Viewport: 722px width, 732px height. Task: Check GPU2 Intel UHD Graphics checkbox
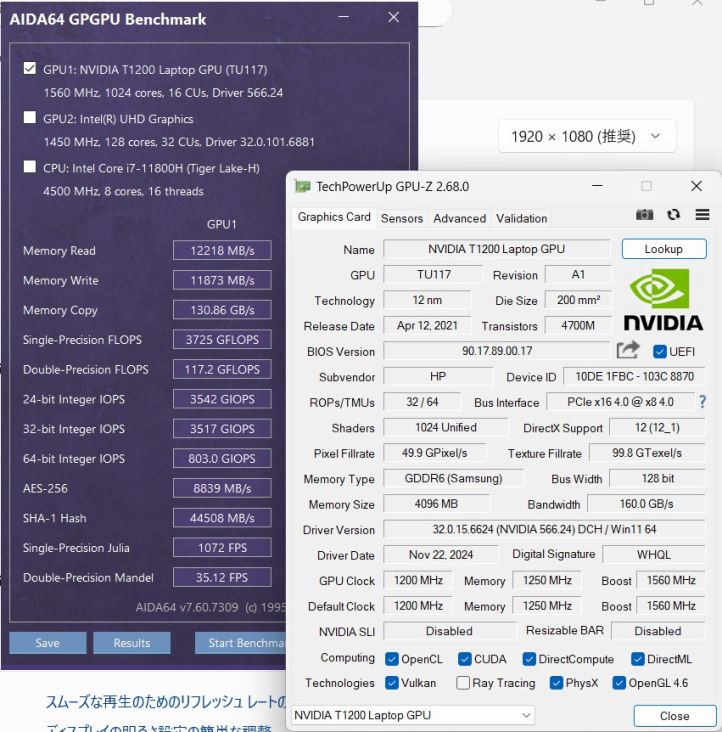[x=30, y=117]
